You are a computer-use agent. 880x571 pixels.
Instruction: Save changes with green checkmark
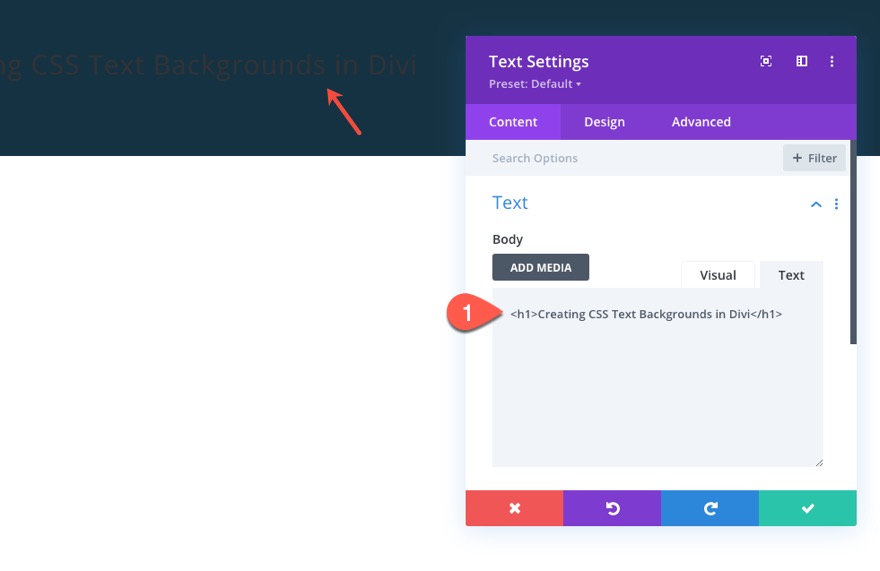click(808, 508)
